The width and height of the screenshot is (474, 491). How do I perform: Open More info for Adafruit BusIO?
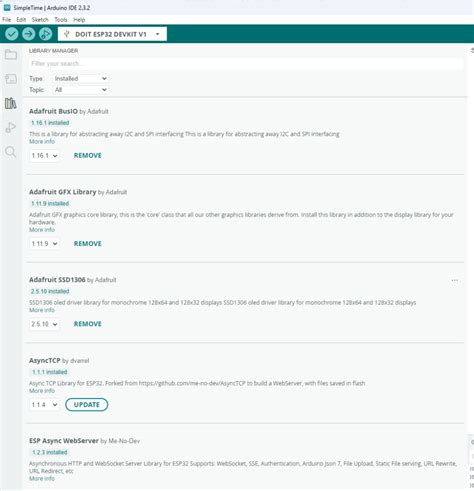tap(42, 142)
